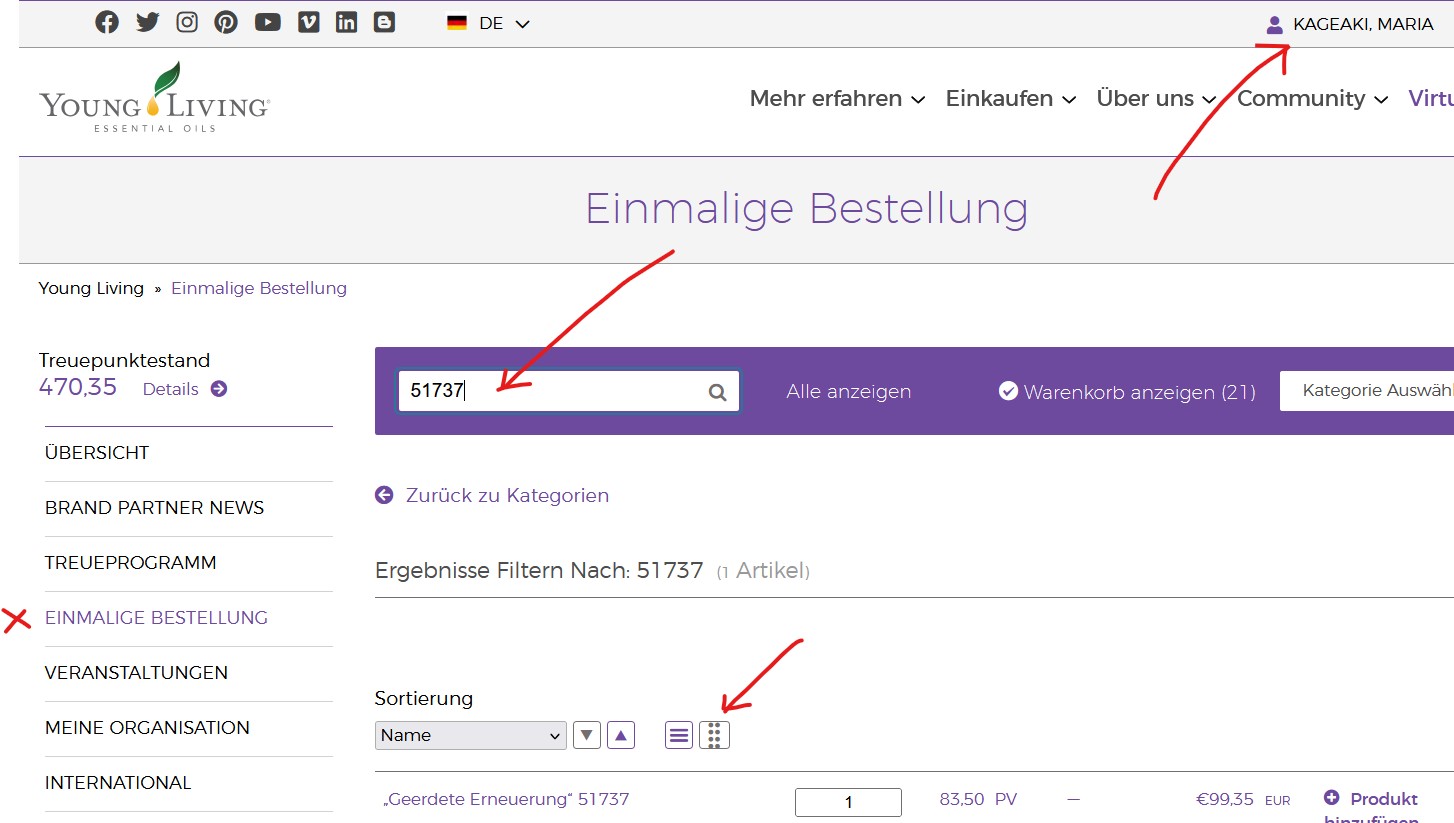Click Warenkorb anzeigen (21)

pyautogui.click(x=1127, y=392)
